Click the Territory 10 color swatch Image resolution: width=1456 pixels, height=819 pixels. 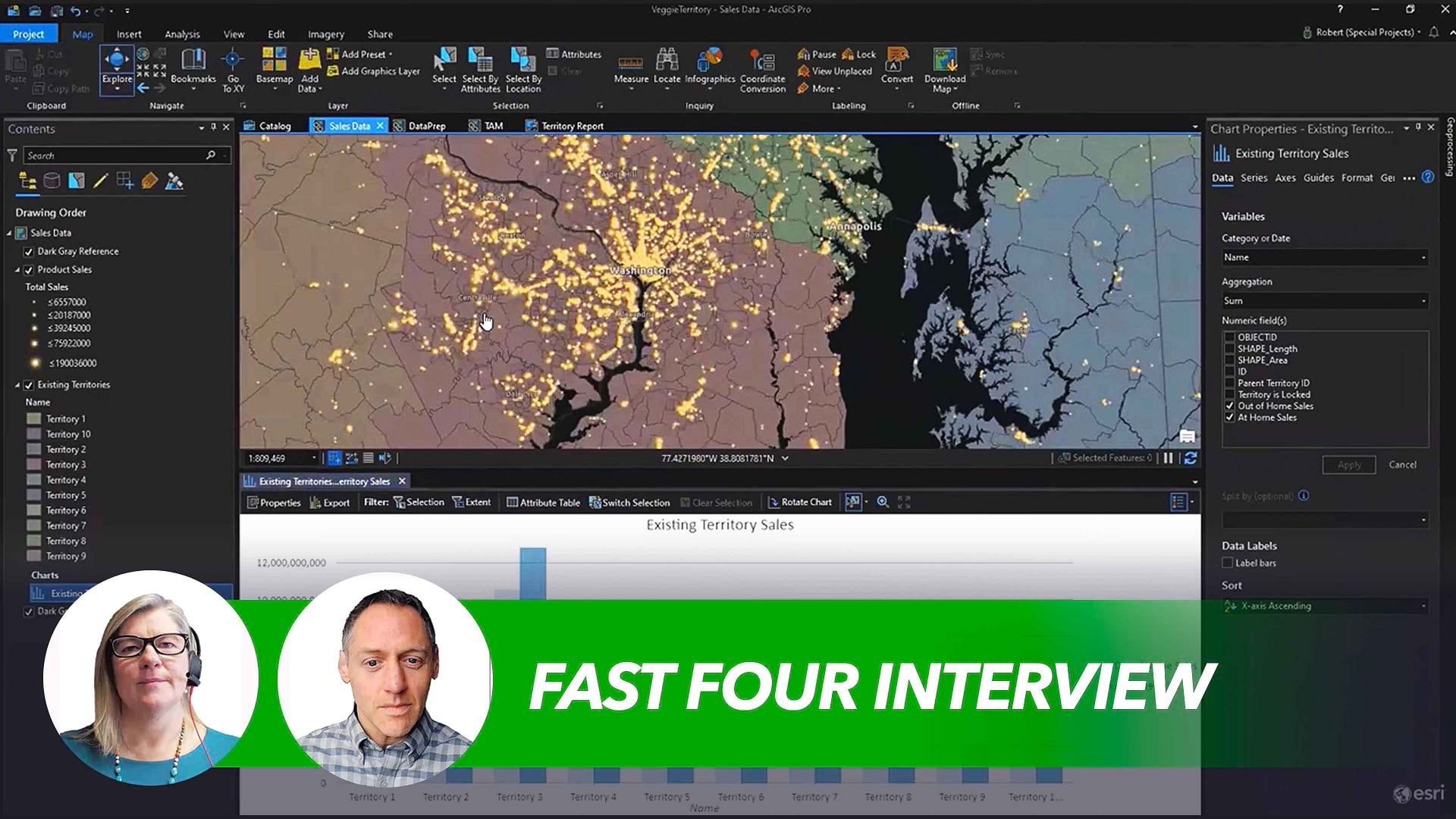(33, 435)
